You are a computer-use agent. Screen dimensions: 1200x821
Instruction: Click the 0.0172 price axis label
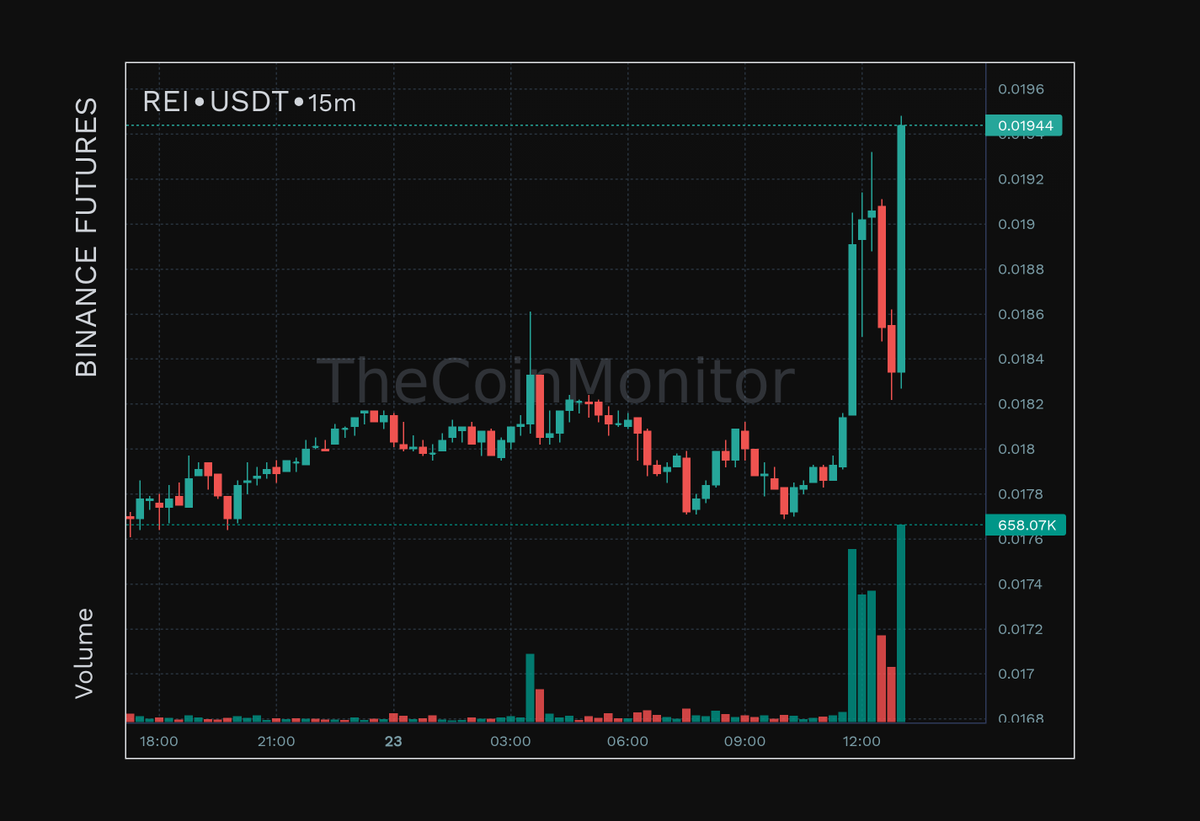pyautogui.click(x=1020, y=630)
